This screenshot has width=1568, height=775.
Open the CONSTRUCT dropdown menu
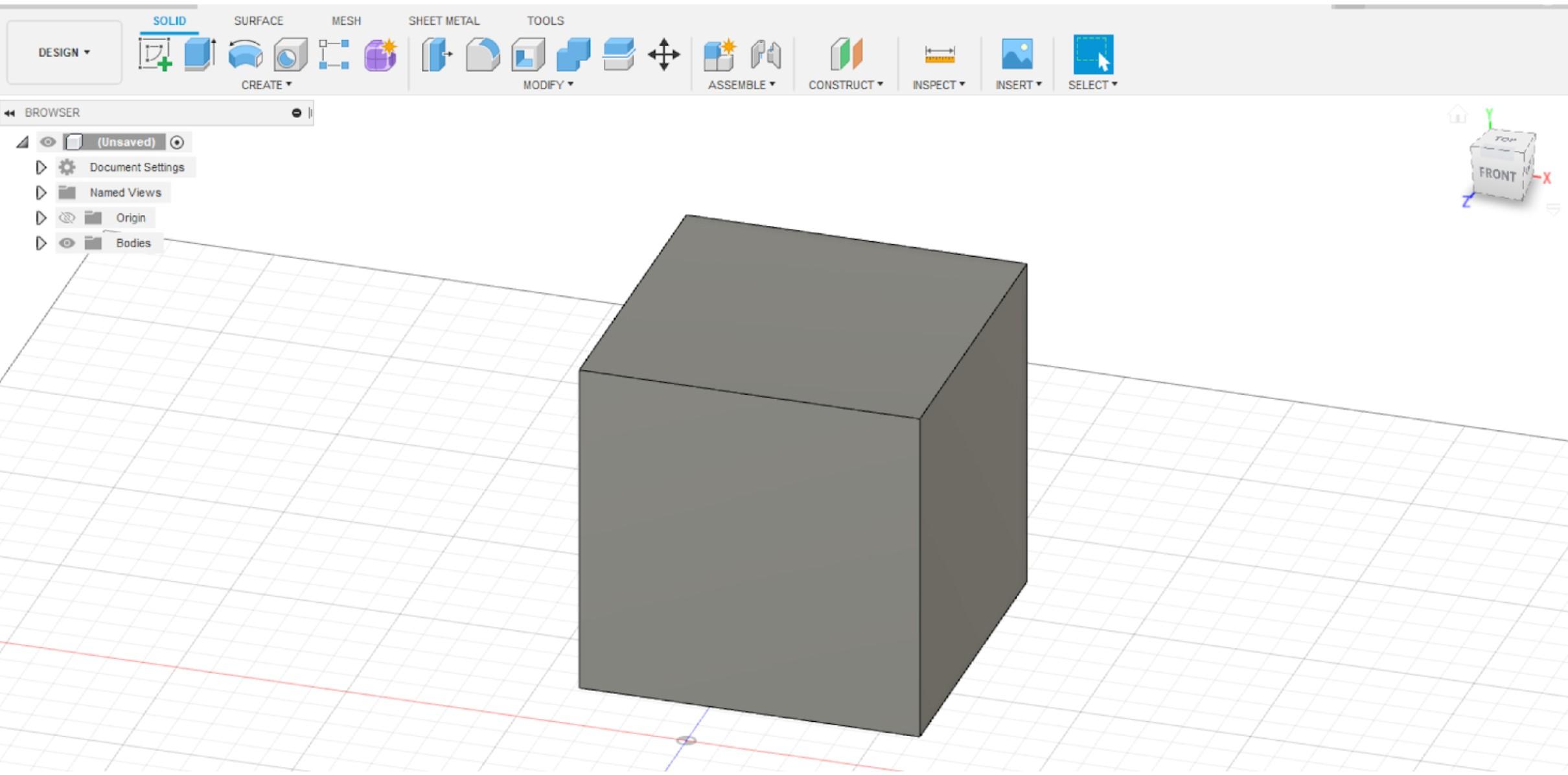[x=846, y=85]
